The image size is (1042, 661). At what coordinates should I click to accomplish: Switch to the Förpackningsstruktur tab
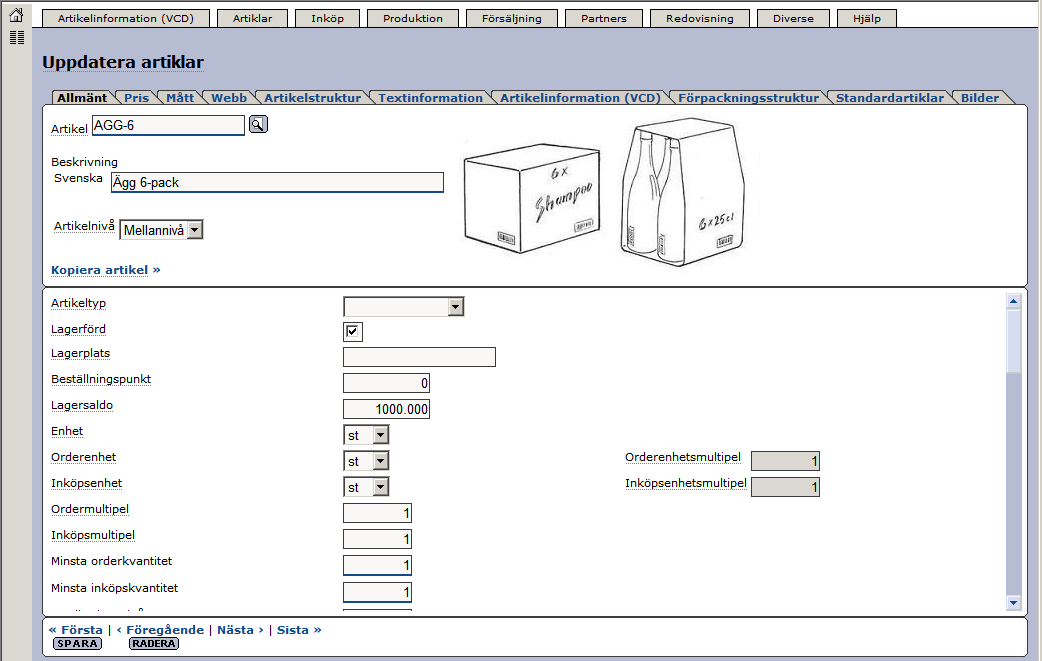tap(748, 98)
